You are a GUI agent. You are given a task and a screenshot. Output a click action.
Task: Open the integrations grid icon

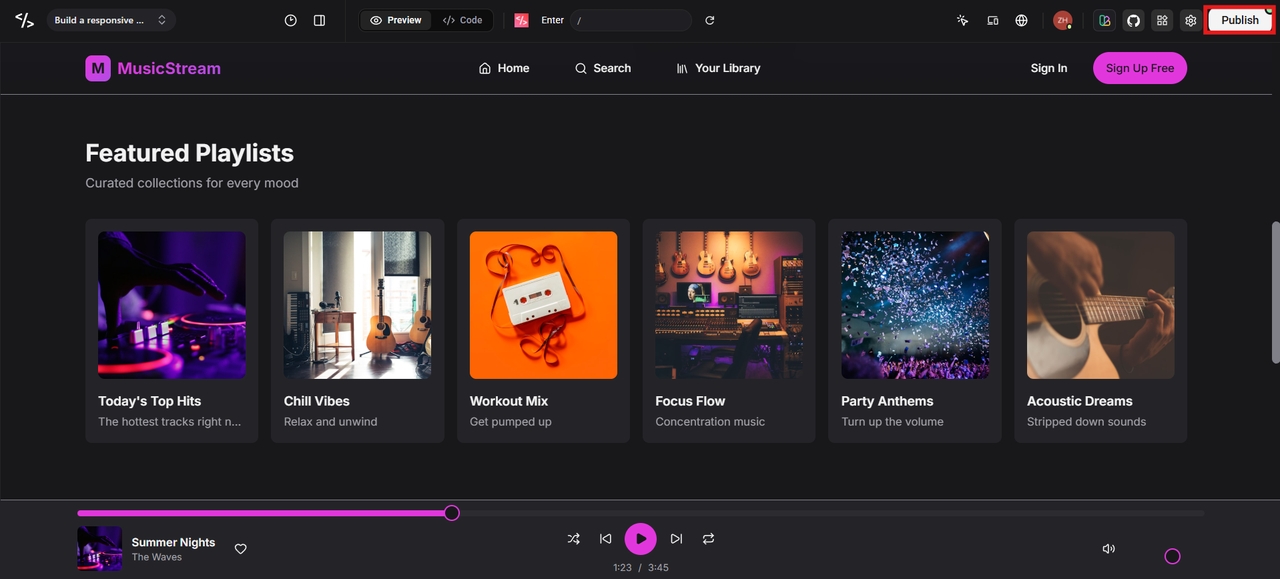[x=1162, y=20]
